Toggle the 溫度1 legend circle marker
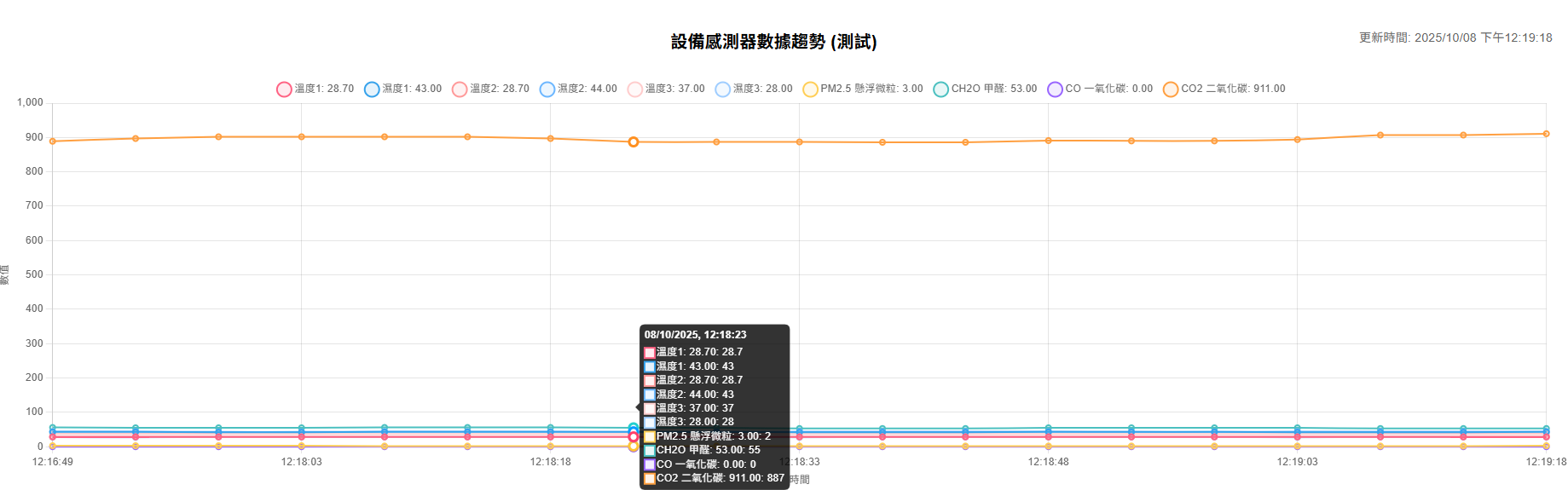This screenshot has height=490, width=1568. point(284,89)
